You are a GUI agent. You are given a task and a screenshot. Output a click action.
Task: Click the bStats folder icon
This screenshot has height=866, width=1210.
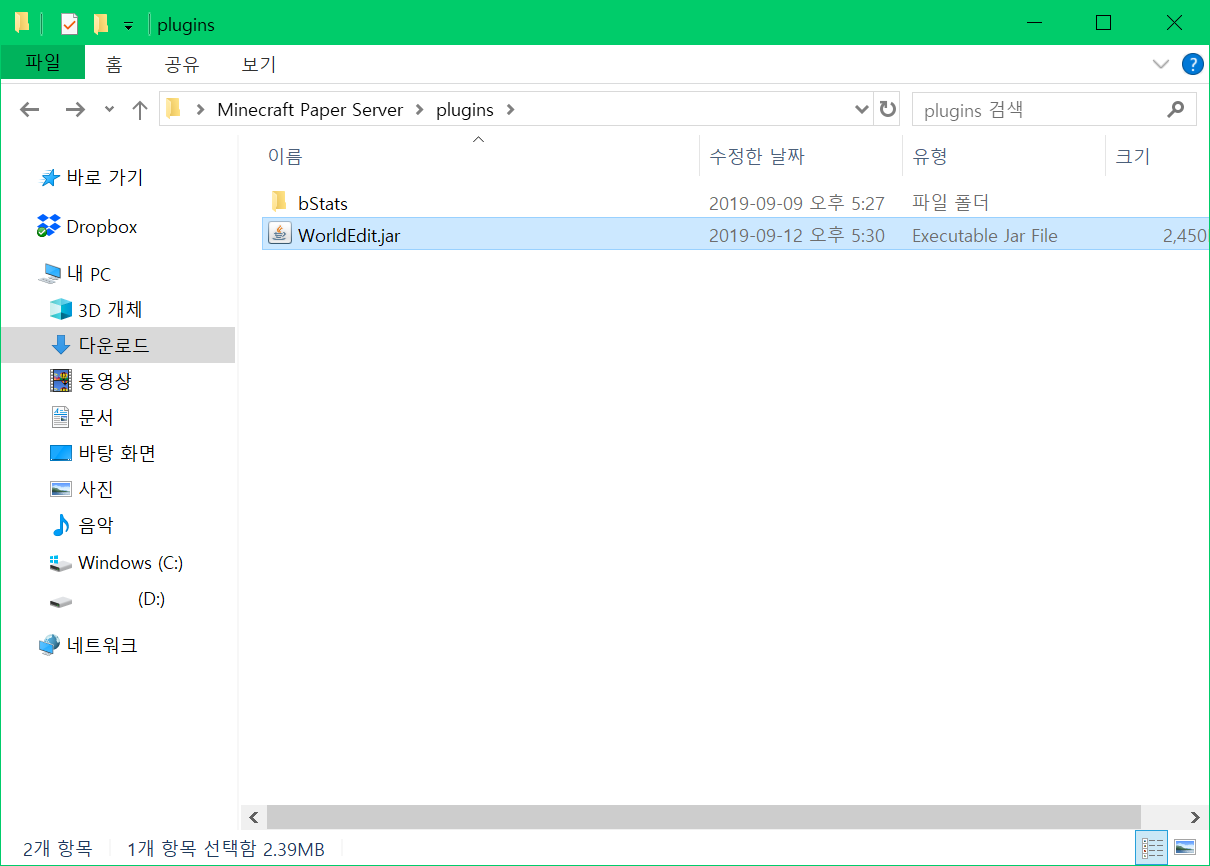(280, 201)
